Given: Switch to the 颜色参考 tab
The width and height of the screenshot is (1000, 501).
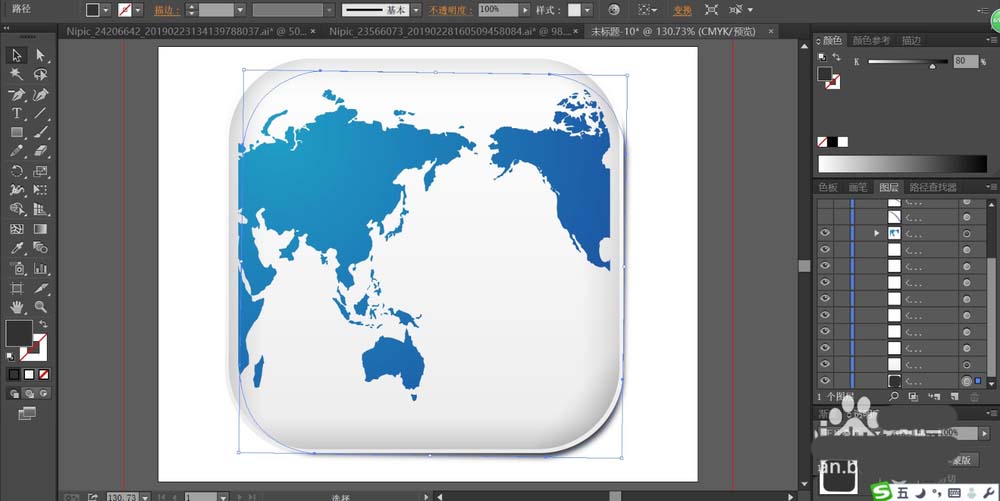Looking at the screenshot, I should tap(871, 40).
